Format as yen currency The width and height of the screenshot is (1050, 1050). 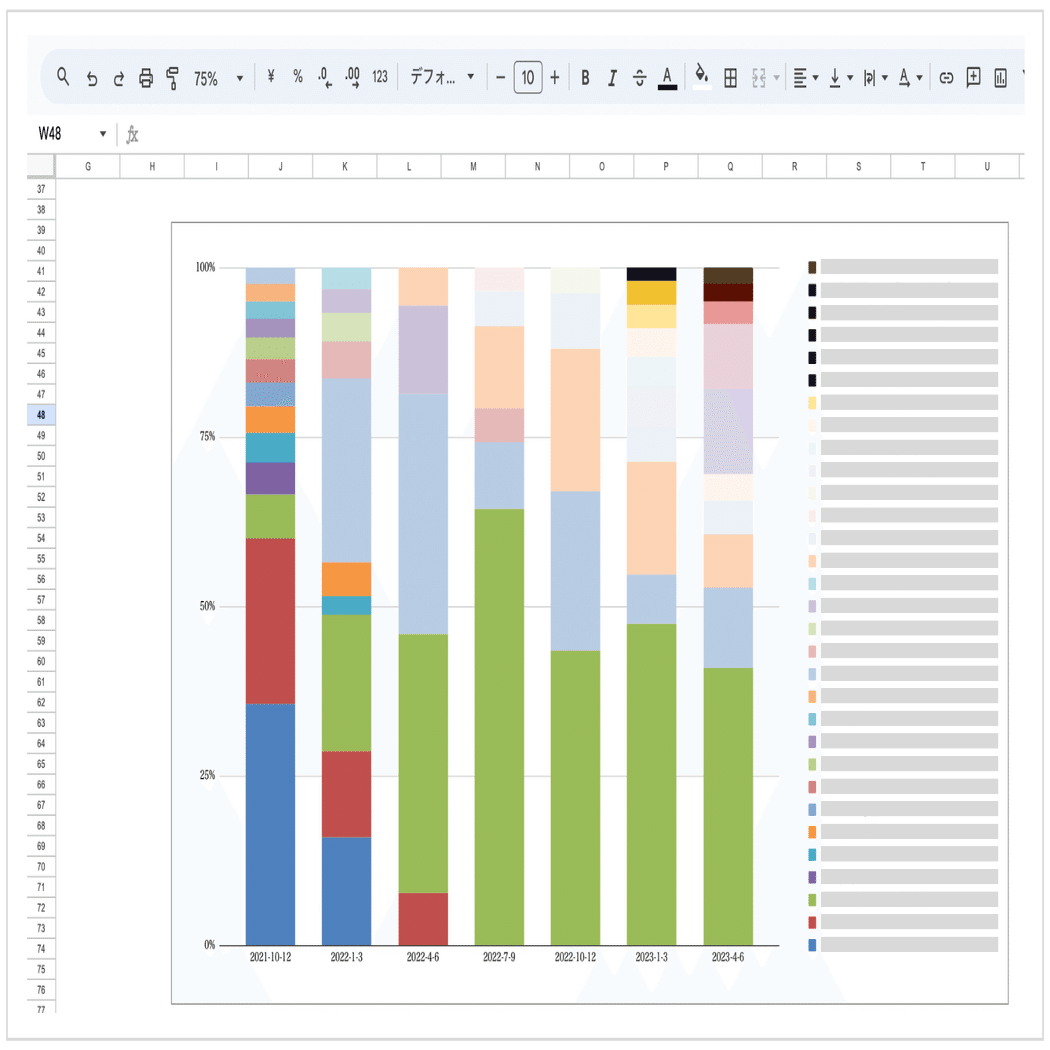pos(271,77)
